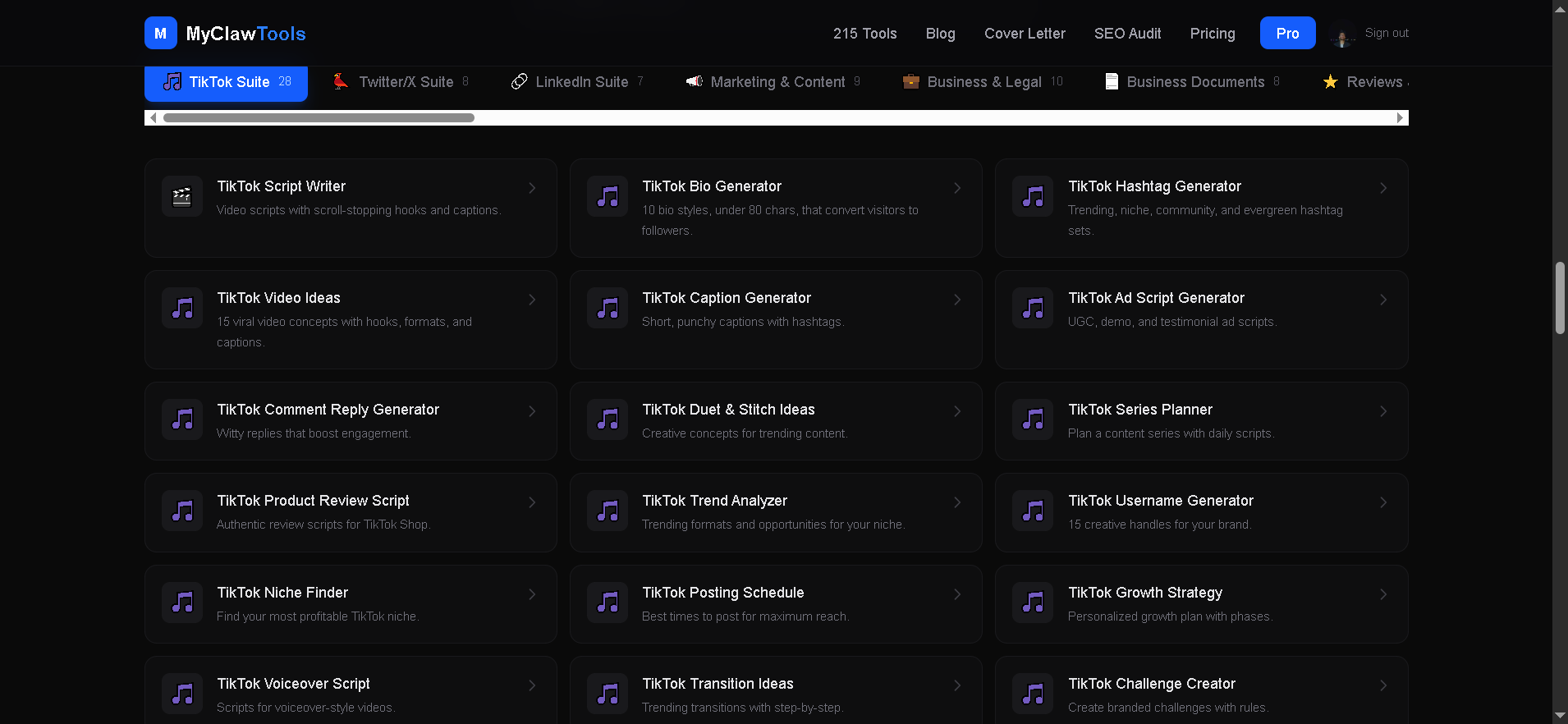Click the page scrollbar down arrow

pos(1560,716)
